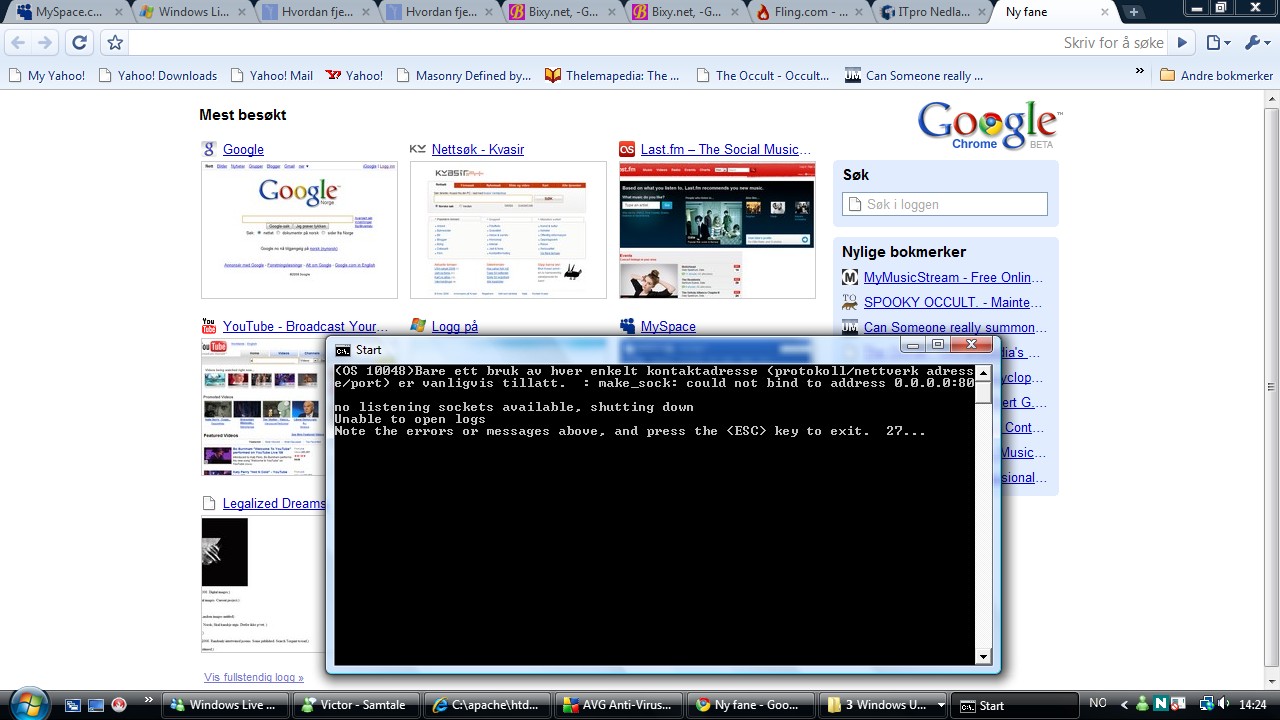Expand the 3 Windows taskbar group

point(884,705)
